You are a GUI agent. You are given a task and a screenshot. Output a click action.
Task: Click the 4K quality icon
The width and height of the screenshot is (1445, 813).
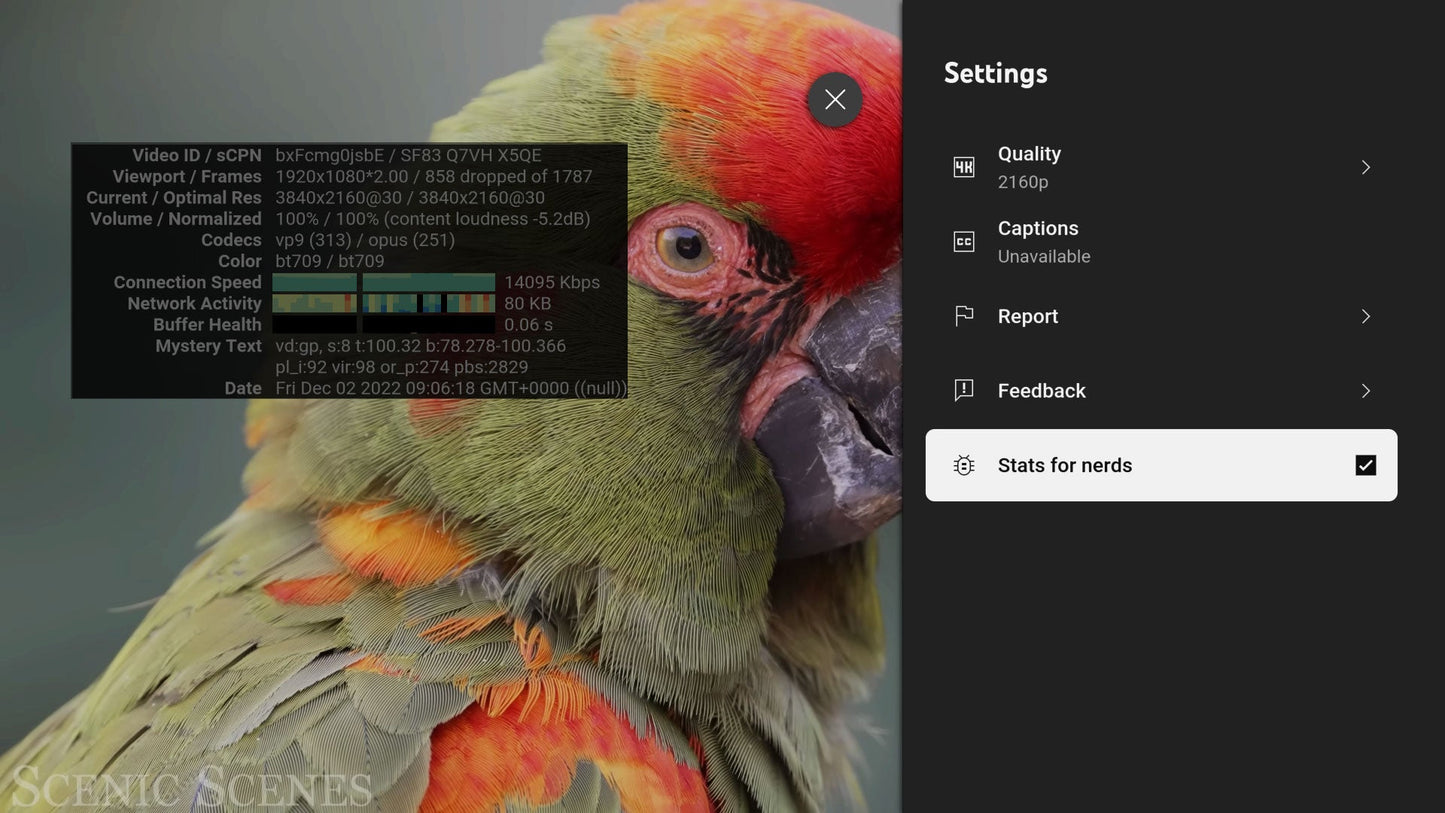[x=964, y=167]
